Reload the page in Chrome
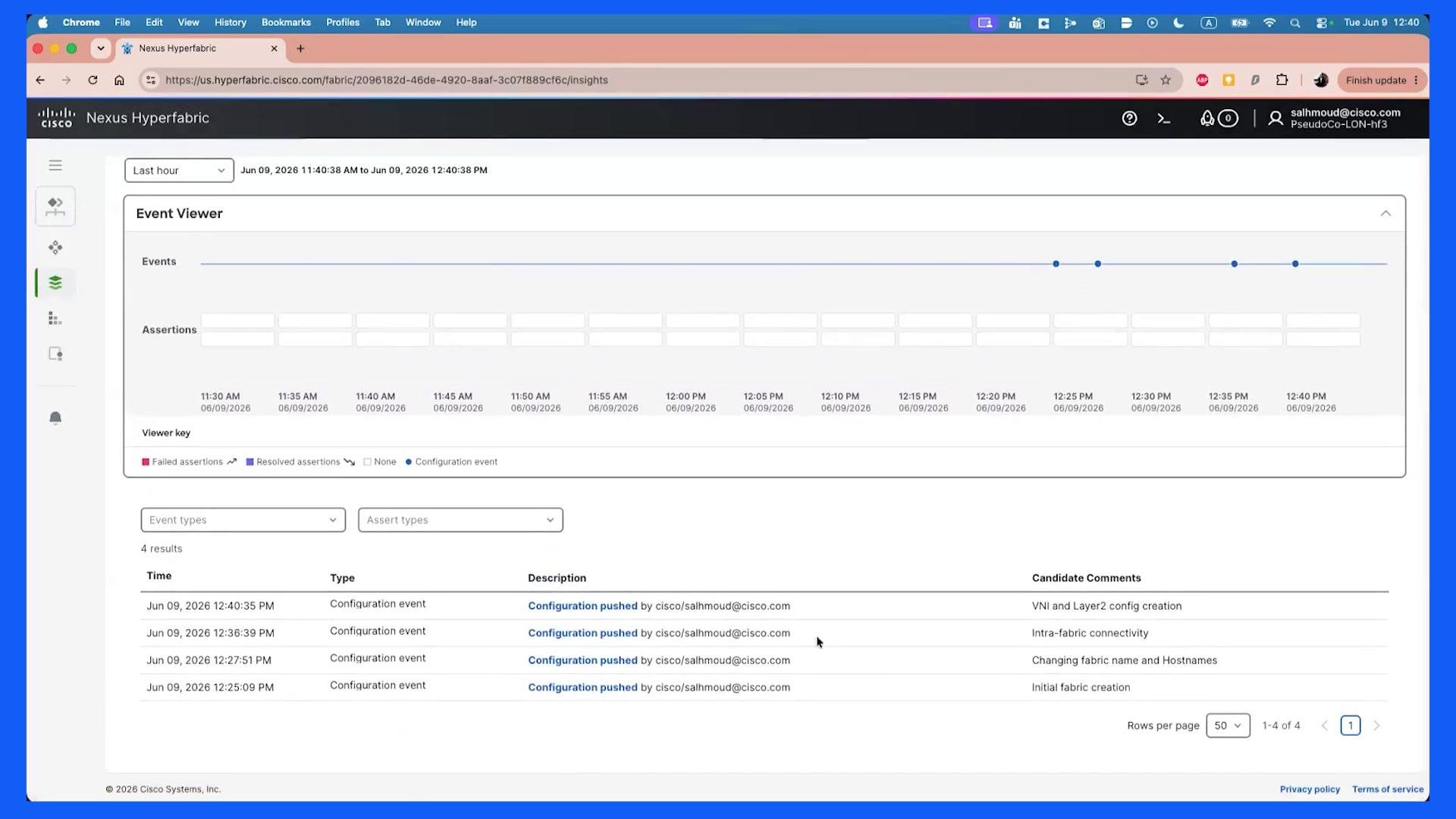Screen dimensions: 1456x819 coord(93,80)
